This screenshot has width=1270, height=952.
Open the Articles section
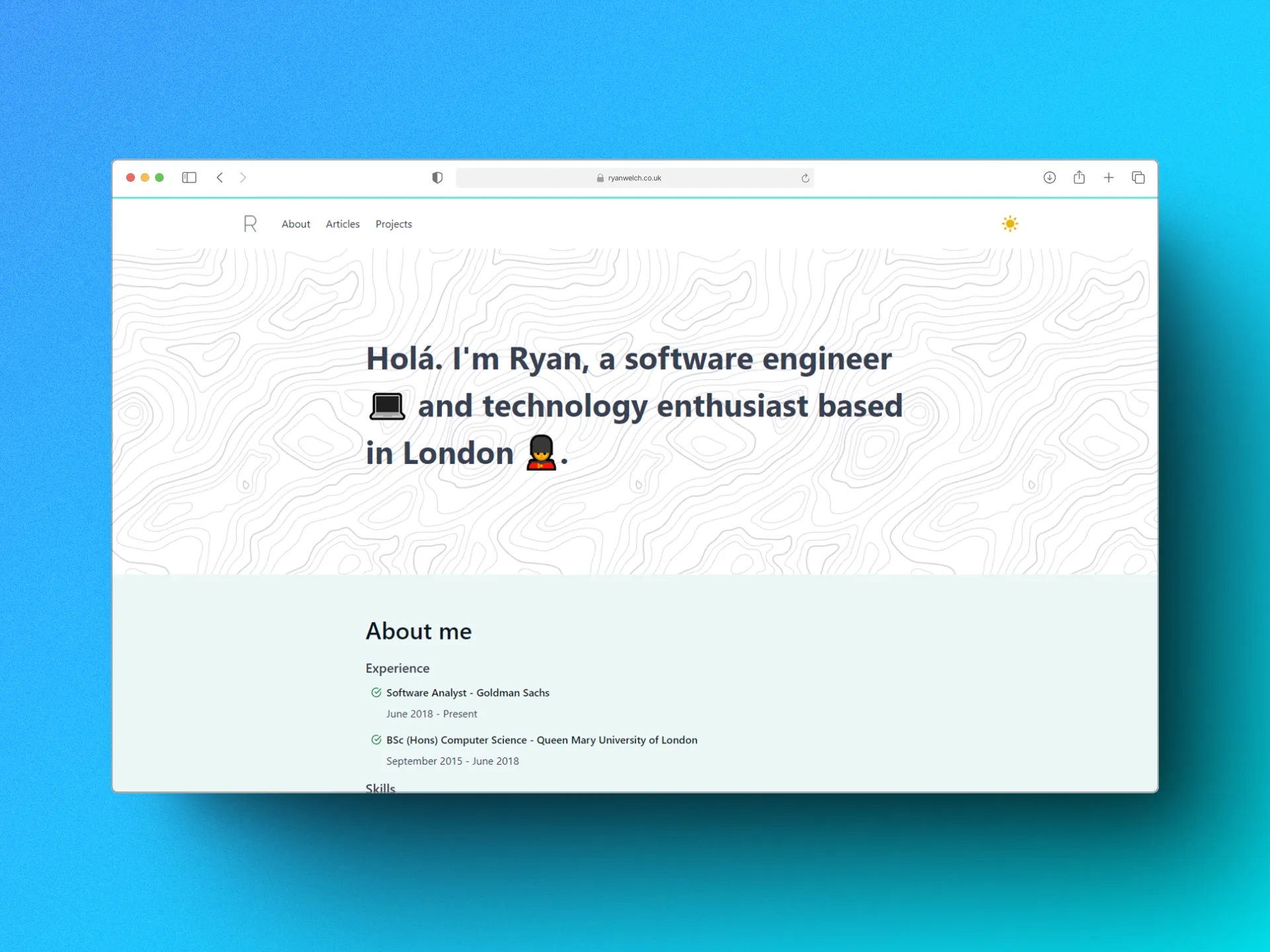tap(342, 224)
